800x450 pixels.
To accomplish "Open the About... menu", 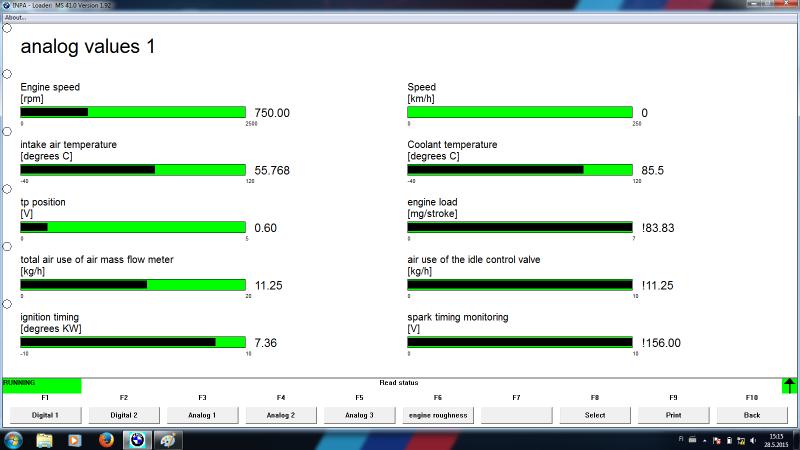I will coord(15,17).
